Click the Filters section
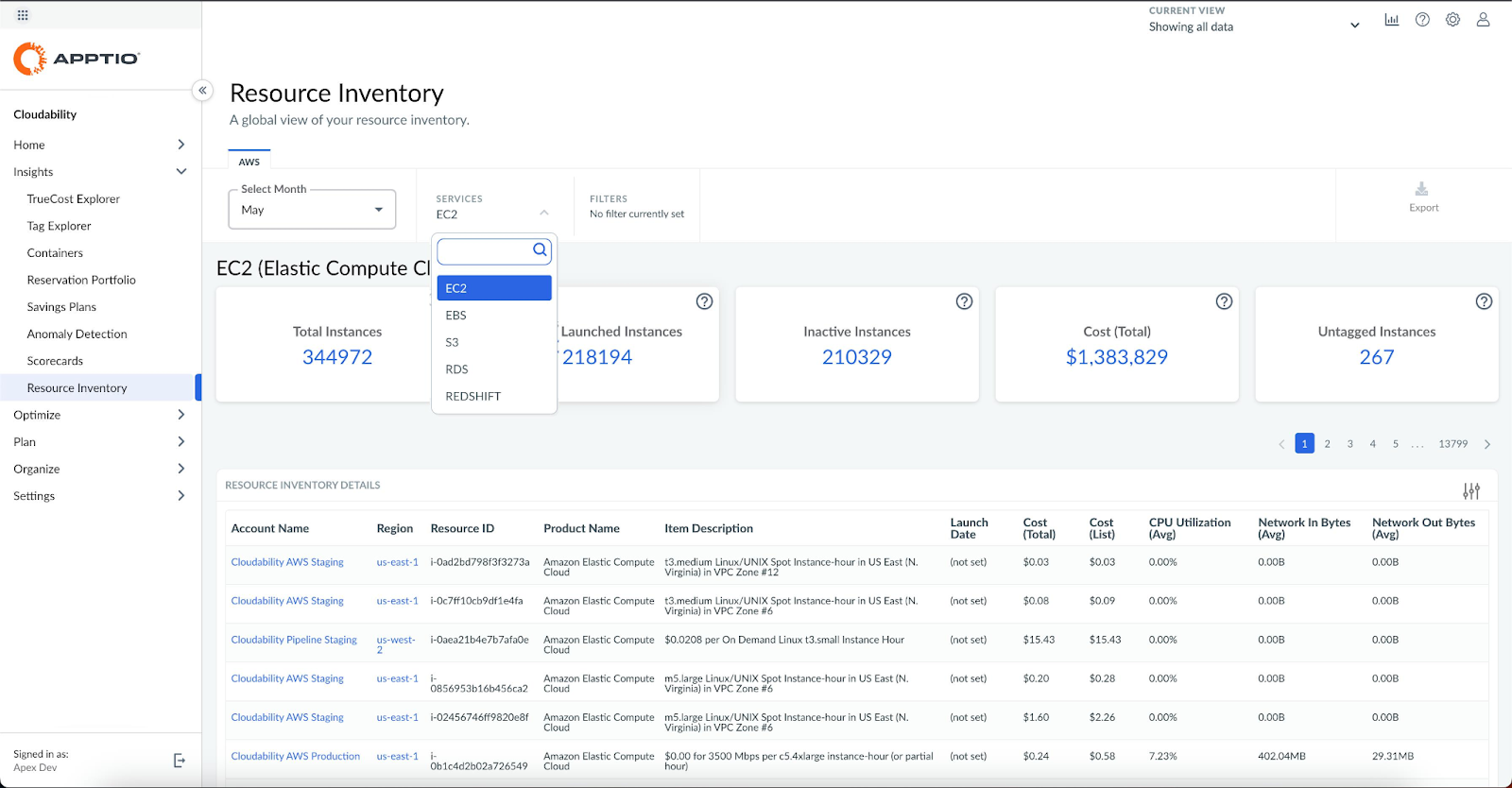This screenshot has width=1512, height=788. [637, 206]
